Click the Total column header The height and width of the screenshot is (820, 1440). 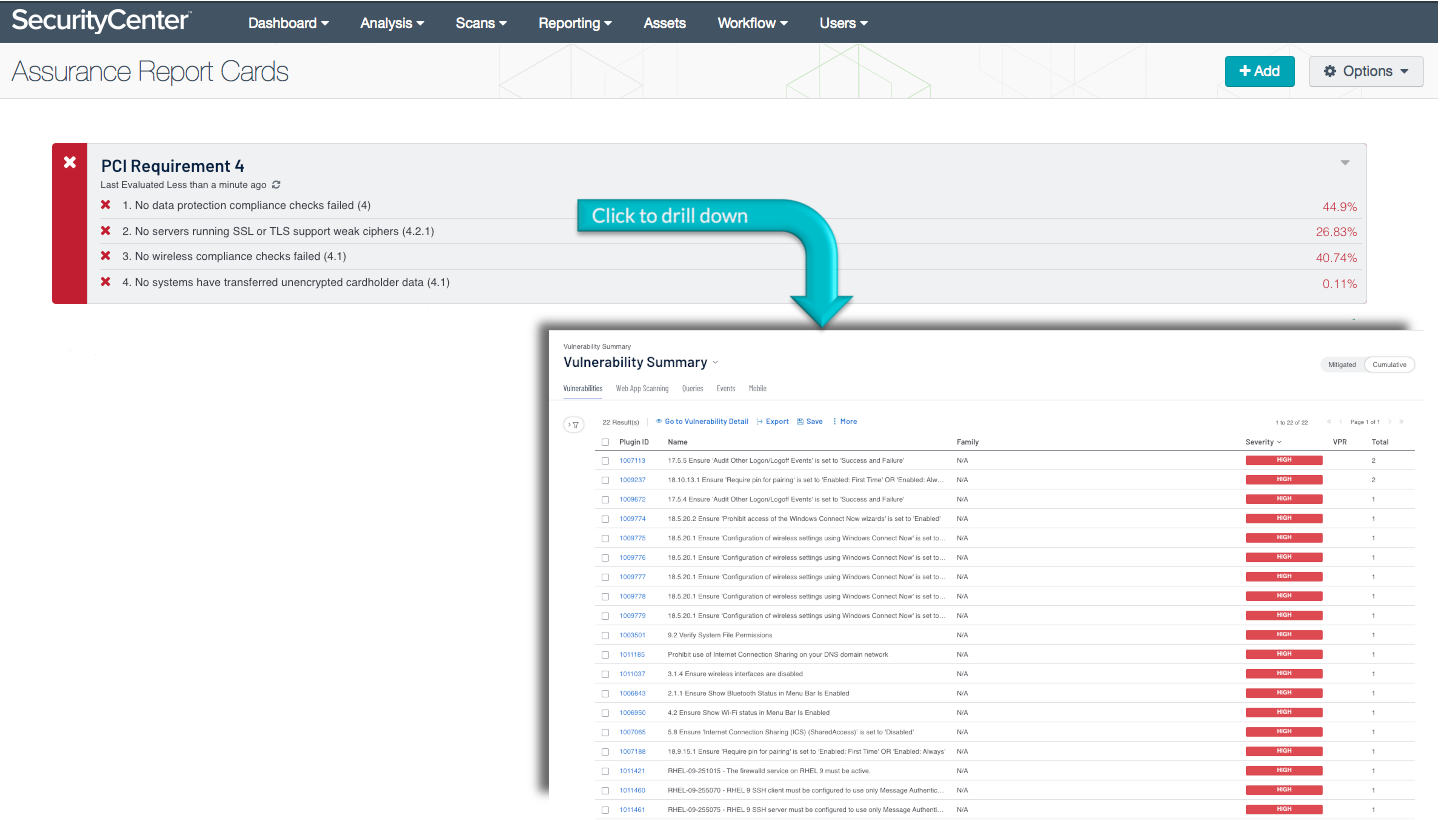pyautogui.click(x=1380, y=442)
